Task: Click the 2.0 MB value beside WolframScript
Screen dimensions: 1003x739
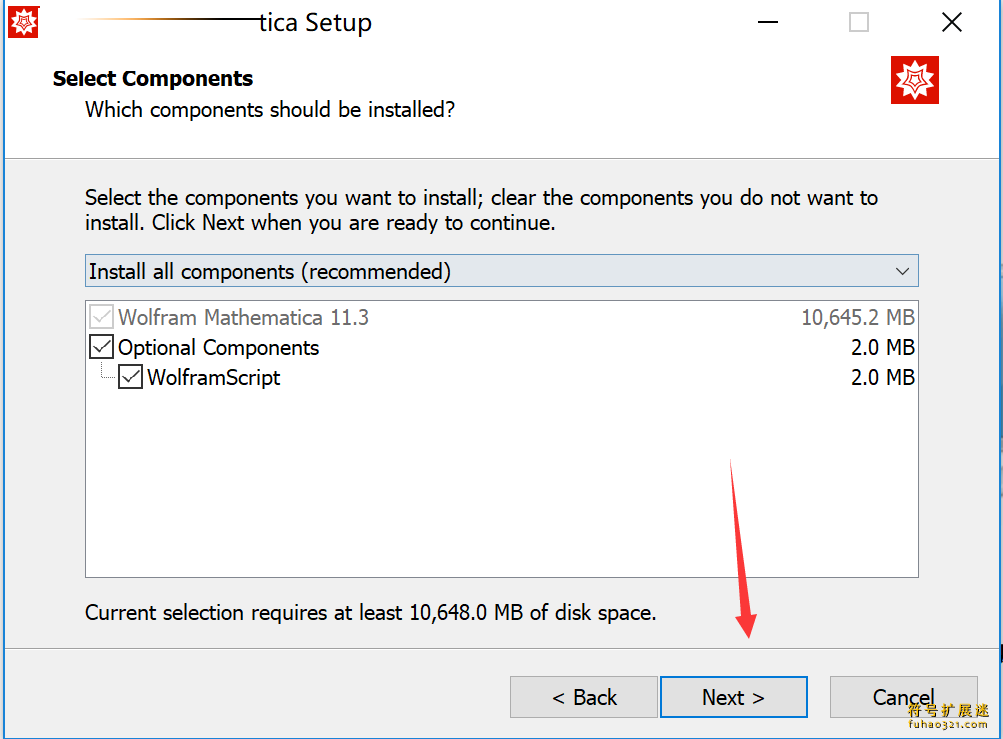Action: coord(882,377)
